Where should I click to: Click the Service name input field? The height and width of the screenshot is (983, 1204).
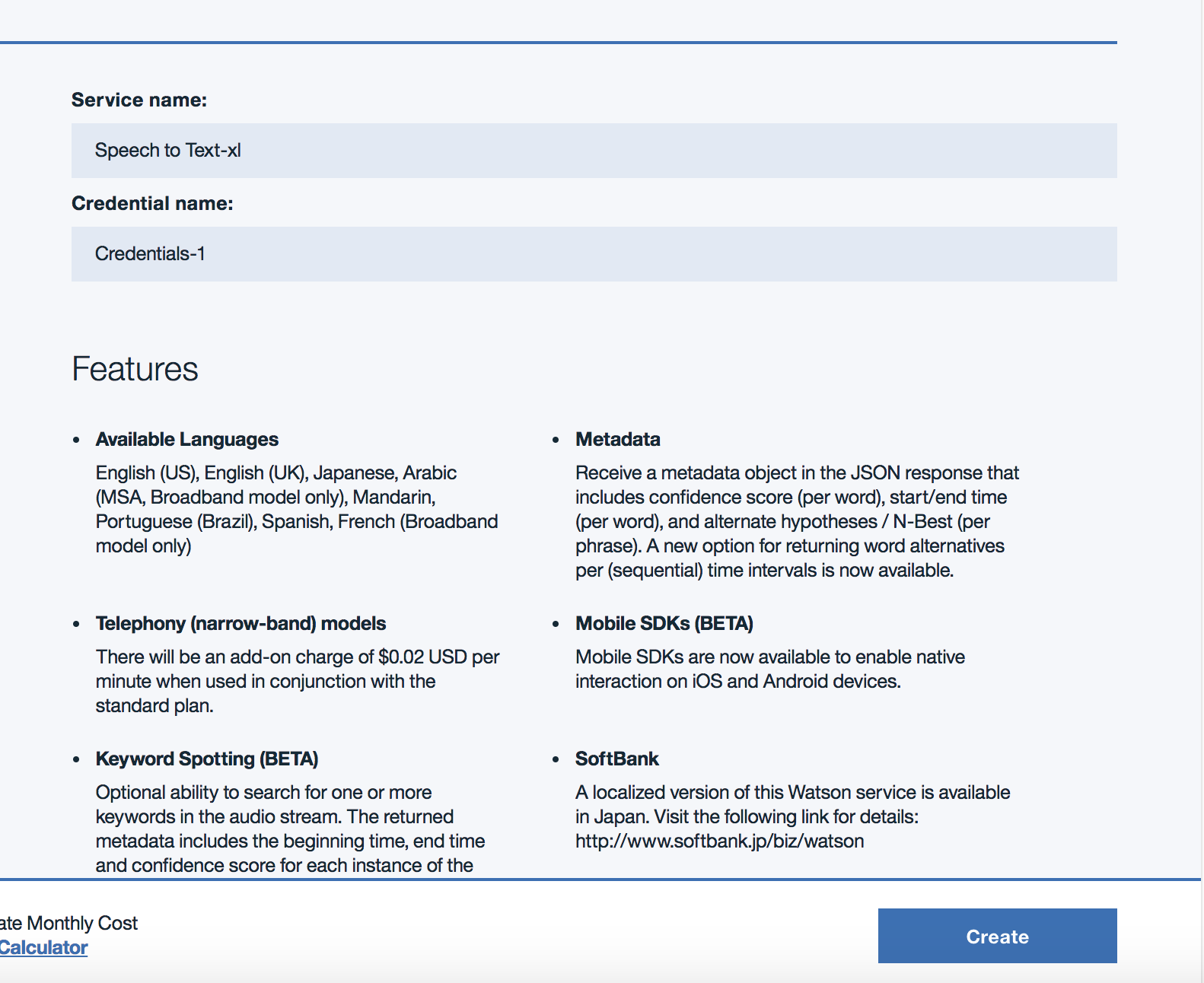[594, 151]
